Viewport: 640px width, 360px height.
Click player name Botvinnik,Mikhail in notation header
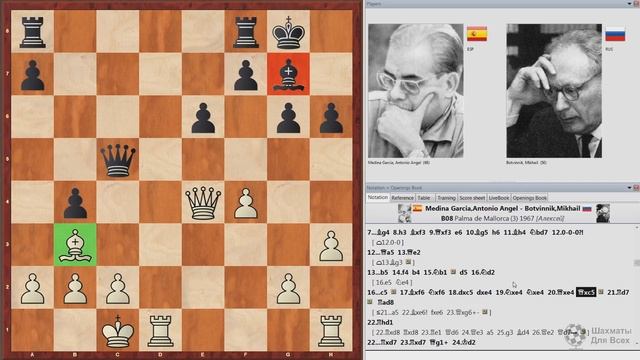(x=552, y=208)
